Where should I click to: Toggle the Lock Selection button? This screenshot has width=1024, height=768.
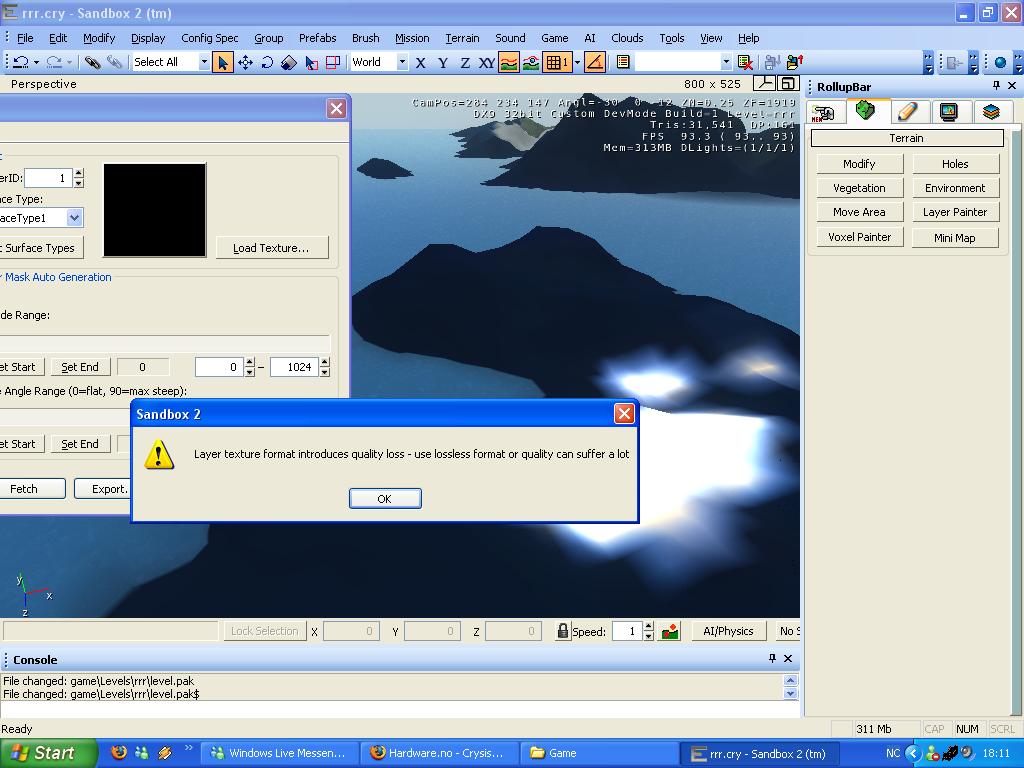[x=264, y=631]
